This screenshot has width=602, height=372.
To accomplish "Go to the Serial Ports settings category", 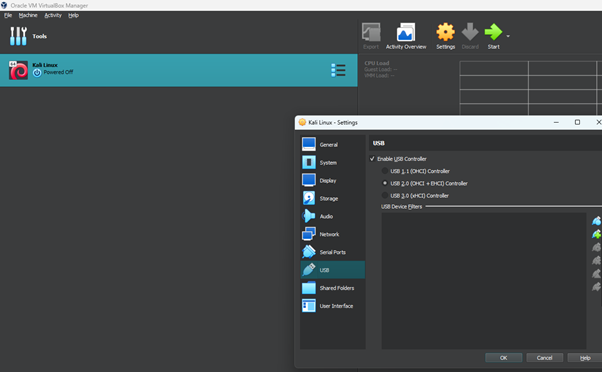I will pyautogui.click(x=332, y=252).
